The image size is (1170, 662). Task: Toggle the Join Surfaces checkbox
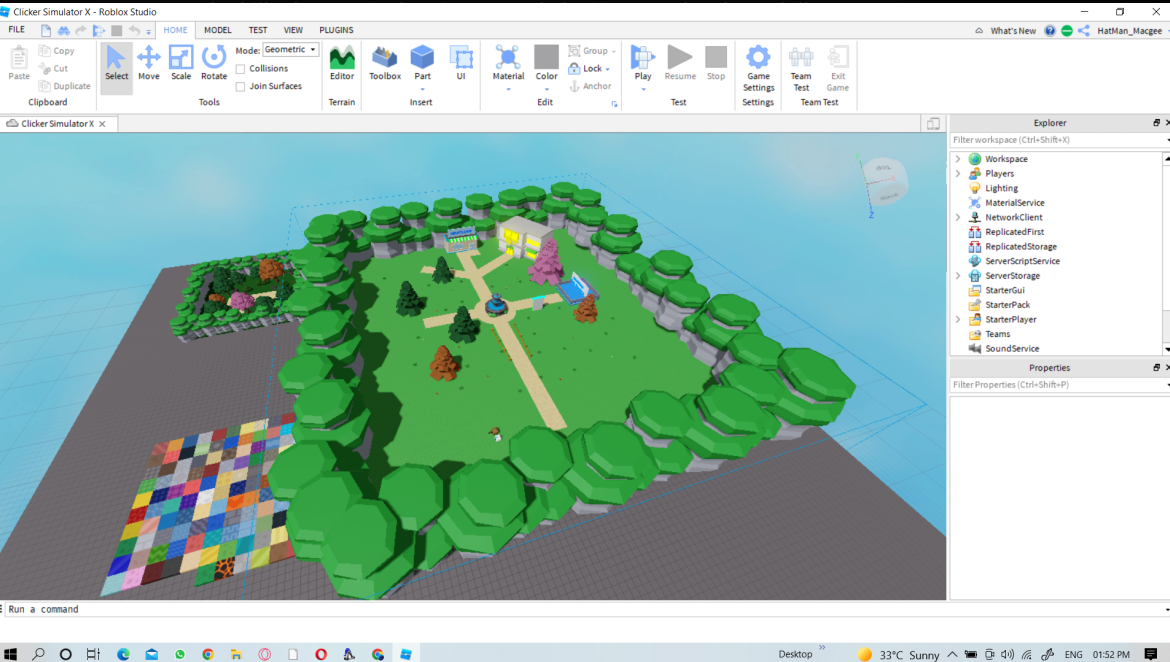(x=240, y=87)
